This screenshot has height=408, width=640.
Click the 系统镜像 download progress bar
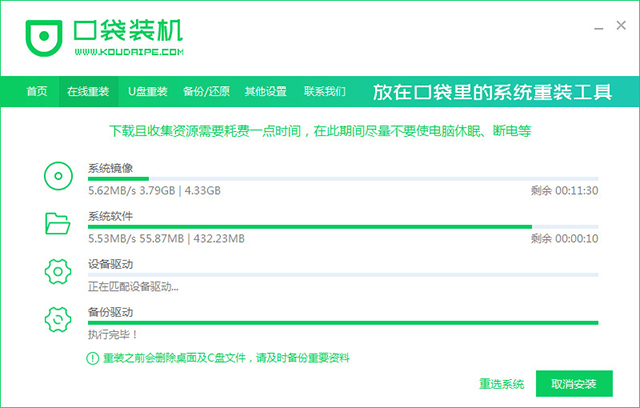pyautogui.click(x=343, y=179)
